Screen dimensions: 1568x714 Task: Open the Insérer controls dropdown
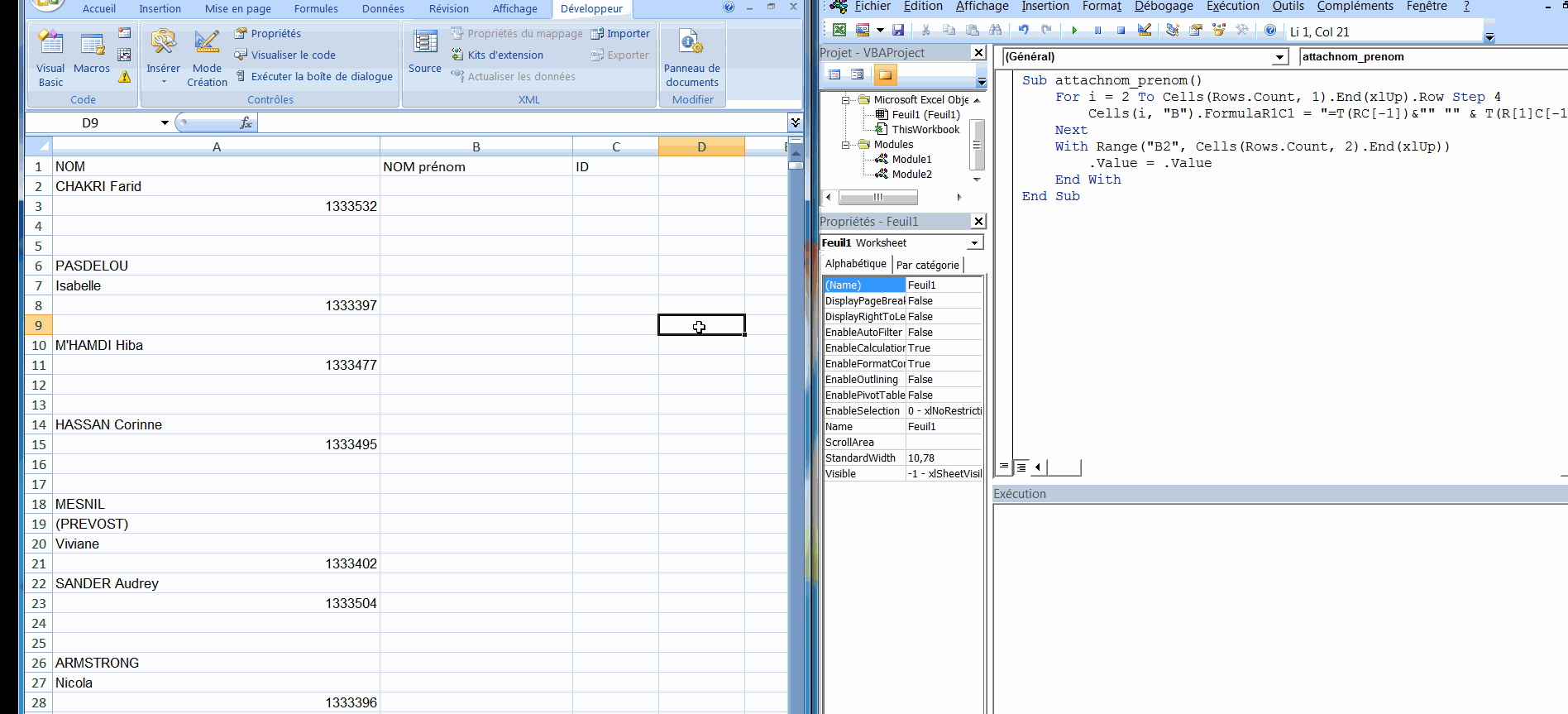pyautogui.click(x=163, y=56)
